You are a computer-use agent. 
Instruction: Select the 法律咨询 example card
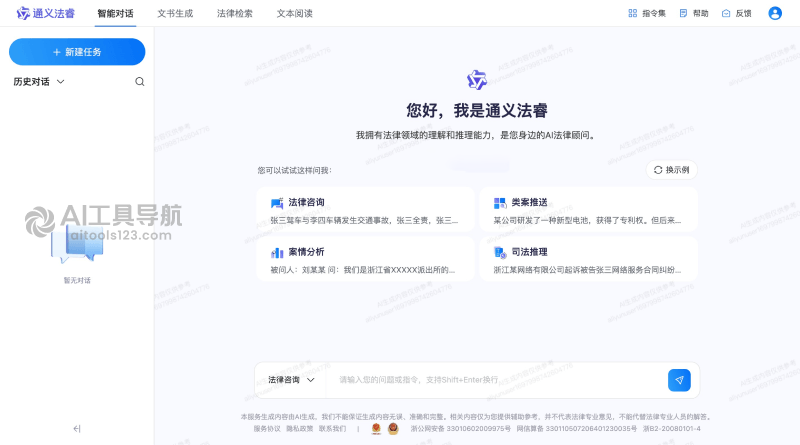[365, 210]
